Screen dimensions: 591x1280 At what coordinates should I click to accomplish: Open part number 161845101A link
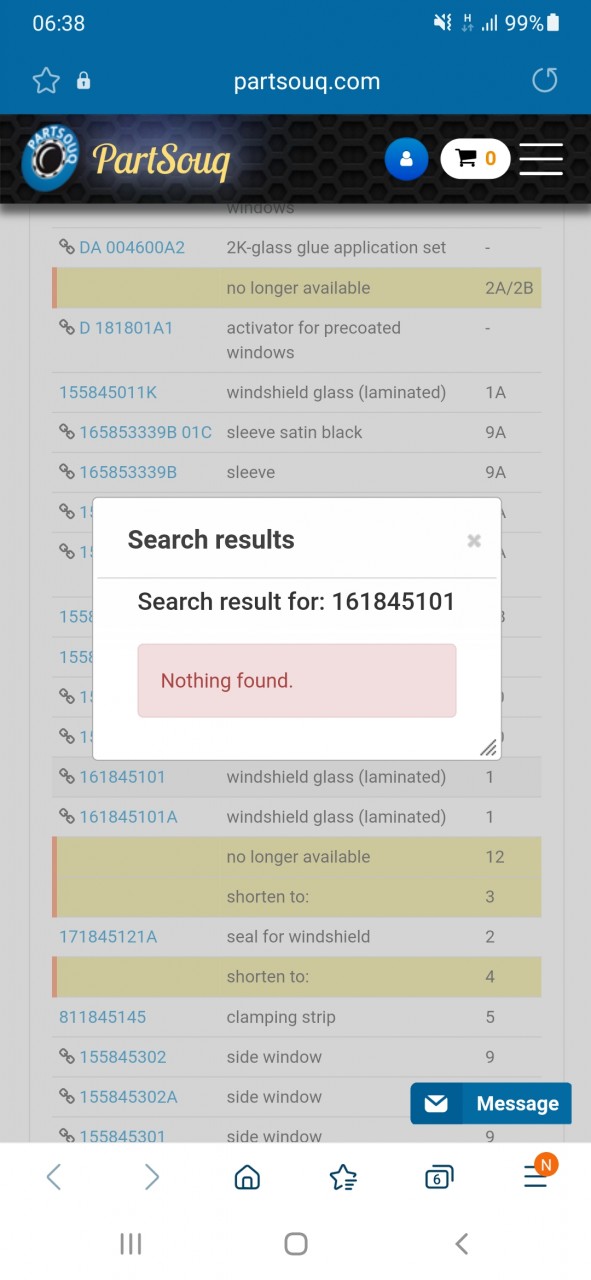click(128, 817)
